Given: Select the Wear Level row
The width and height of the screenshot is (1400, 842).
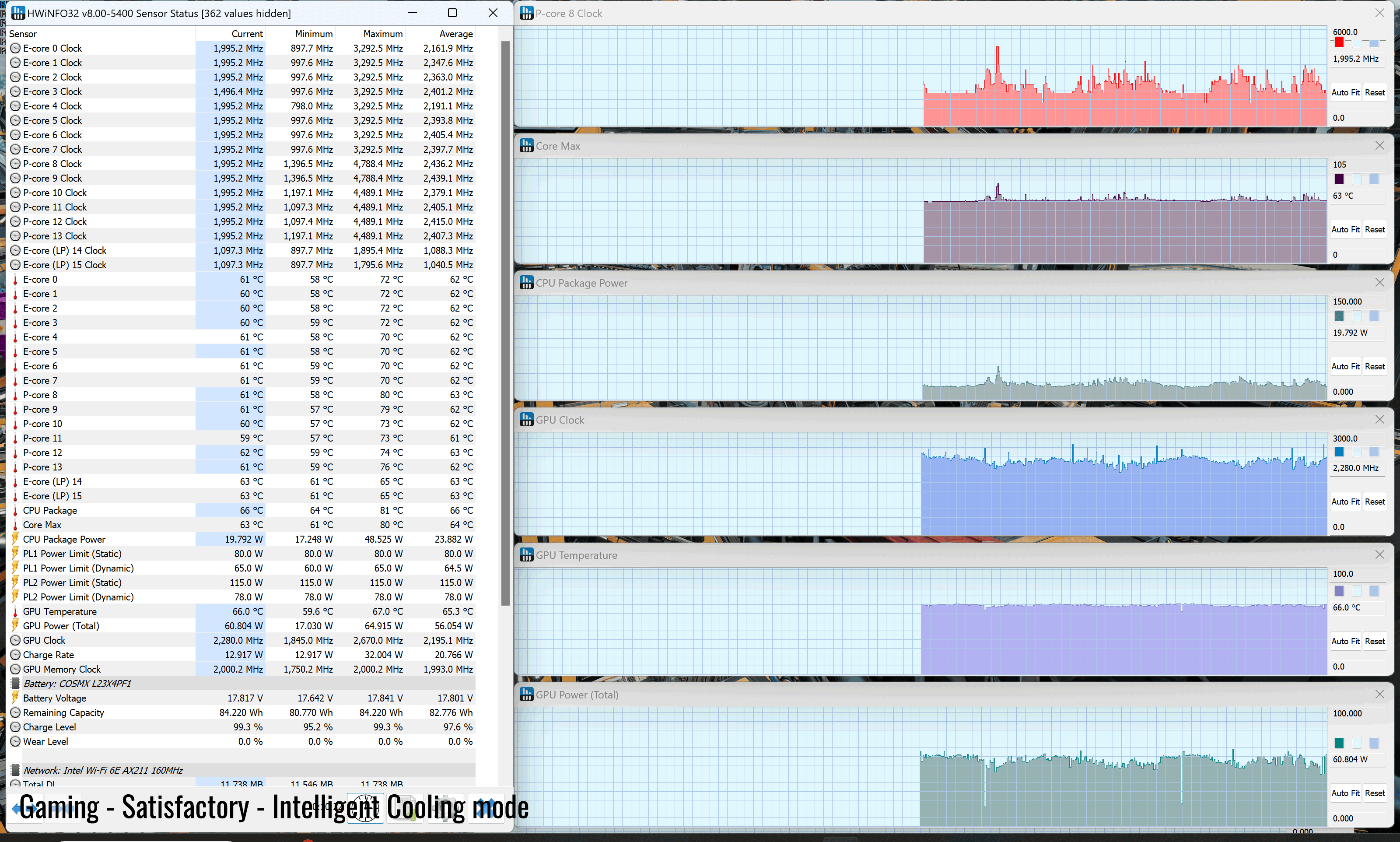Looking at the screenshot, I should coord(243,742).
